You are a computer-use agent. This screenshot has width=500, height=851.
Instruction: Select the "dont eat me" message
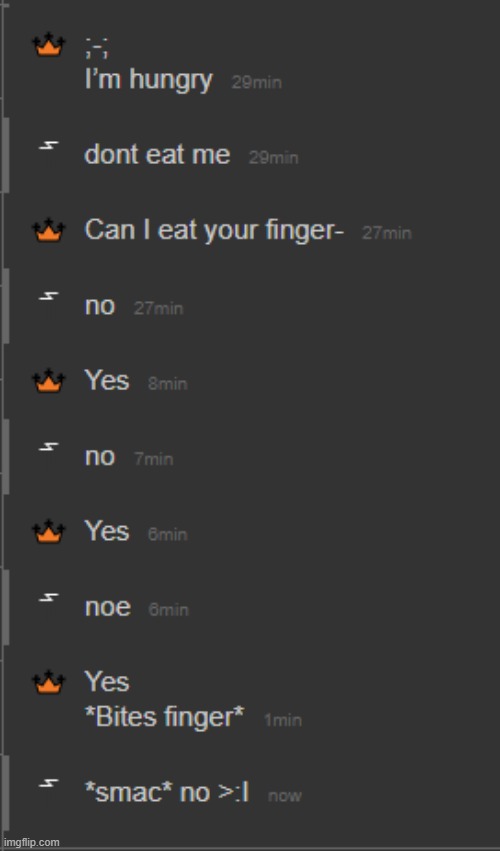[x=157, y=155]
